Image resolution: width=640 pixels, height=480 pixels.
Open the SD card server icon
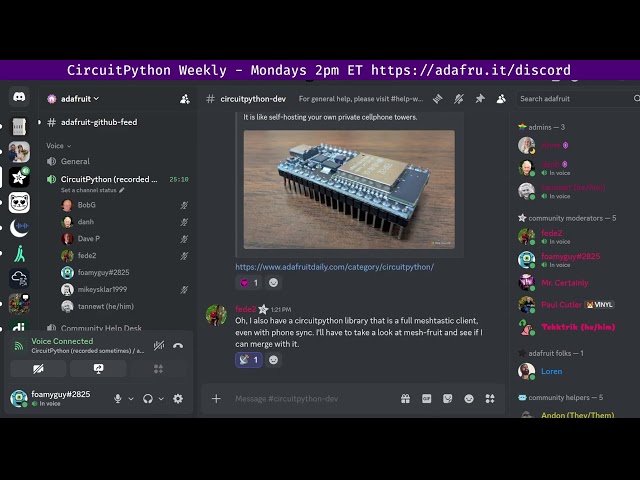(19, 127)
